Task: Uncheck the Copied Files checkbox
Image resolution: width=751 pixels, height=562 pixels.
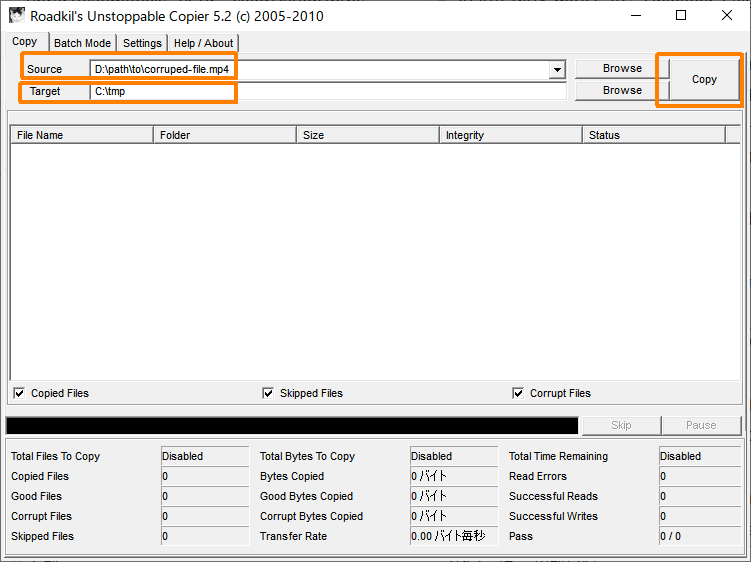Action: [x=19, y=393]
